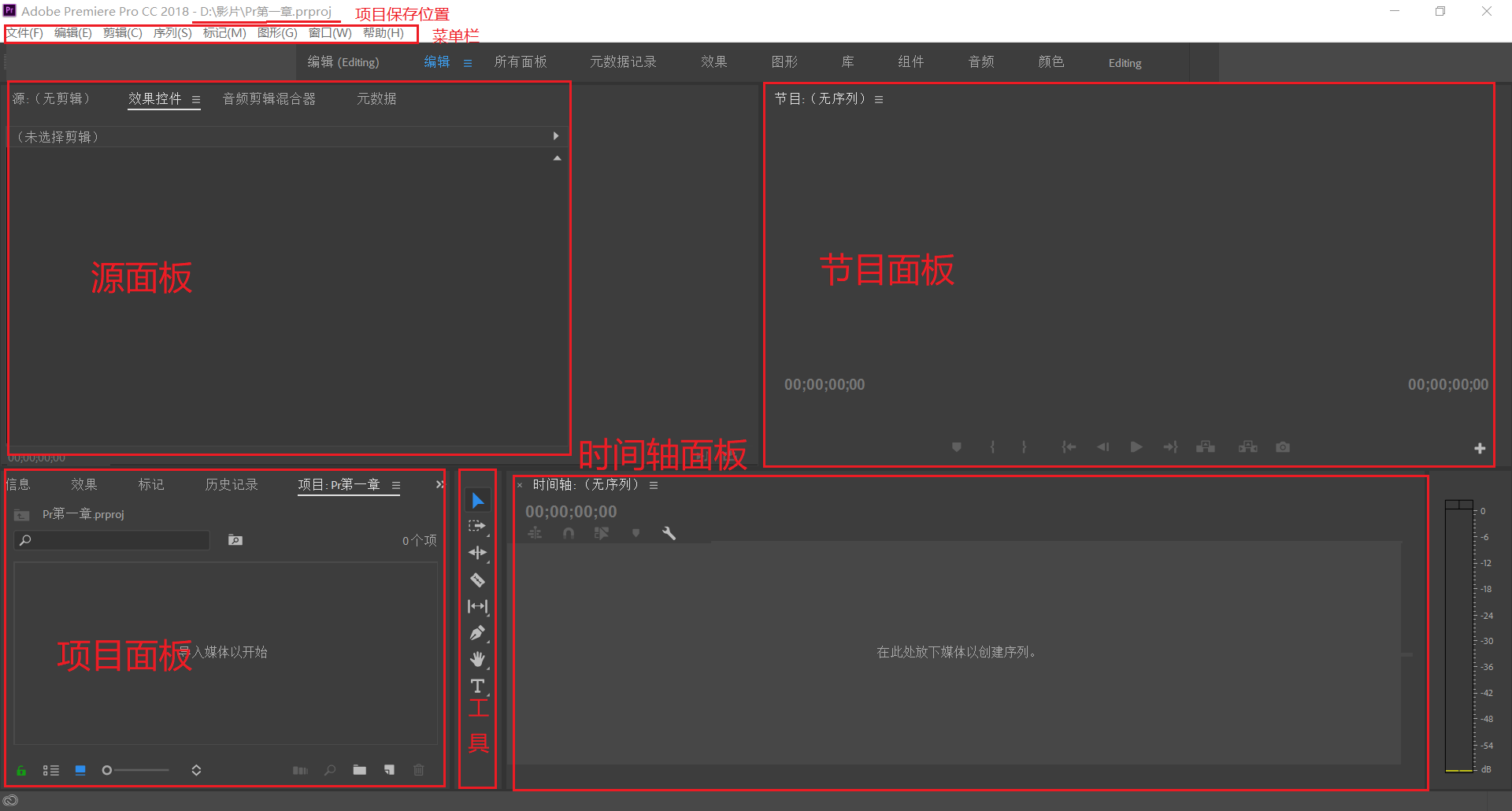Open the 剪辑(C) menu
This screenshot has height=811, width=1512.
click(x=122, y=33)
